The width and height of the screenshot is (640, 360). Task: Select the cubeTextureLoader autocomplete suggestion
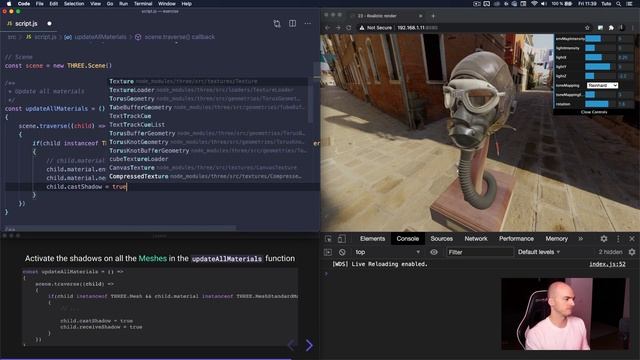(208, 159)
